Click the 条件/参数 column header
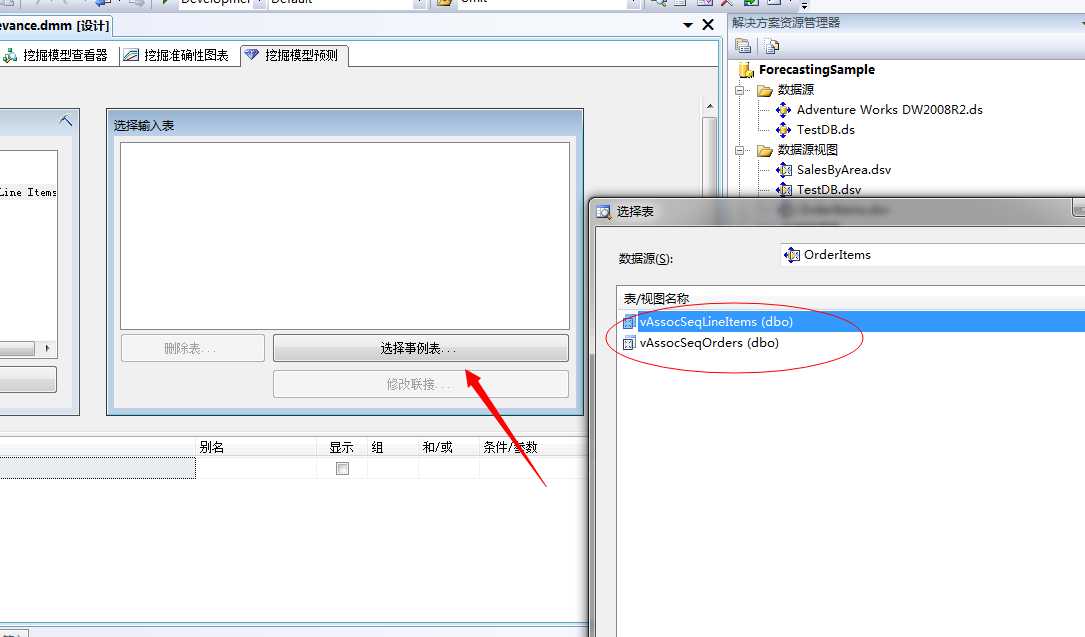The height and width of the screenshot is (637, 1085). point(533,447)
